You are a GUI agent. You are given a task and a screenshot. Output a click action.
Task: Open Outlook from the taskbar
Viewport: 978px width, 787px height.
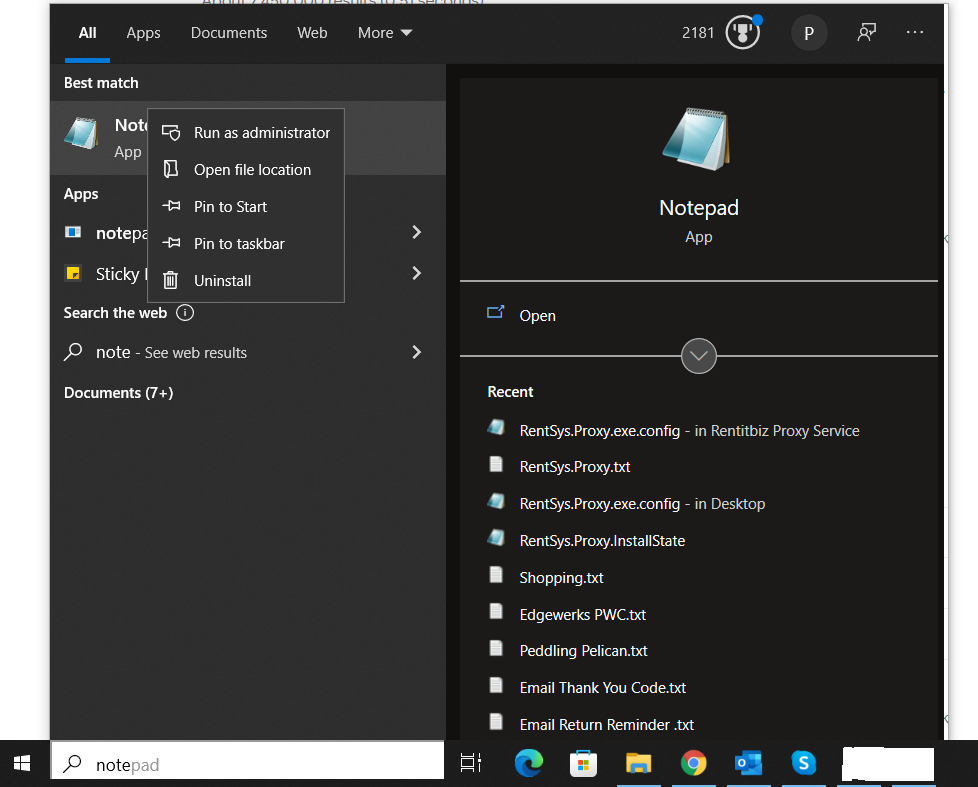click(748, 763)
